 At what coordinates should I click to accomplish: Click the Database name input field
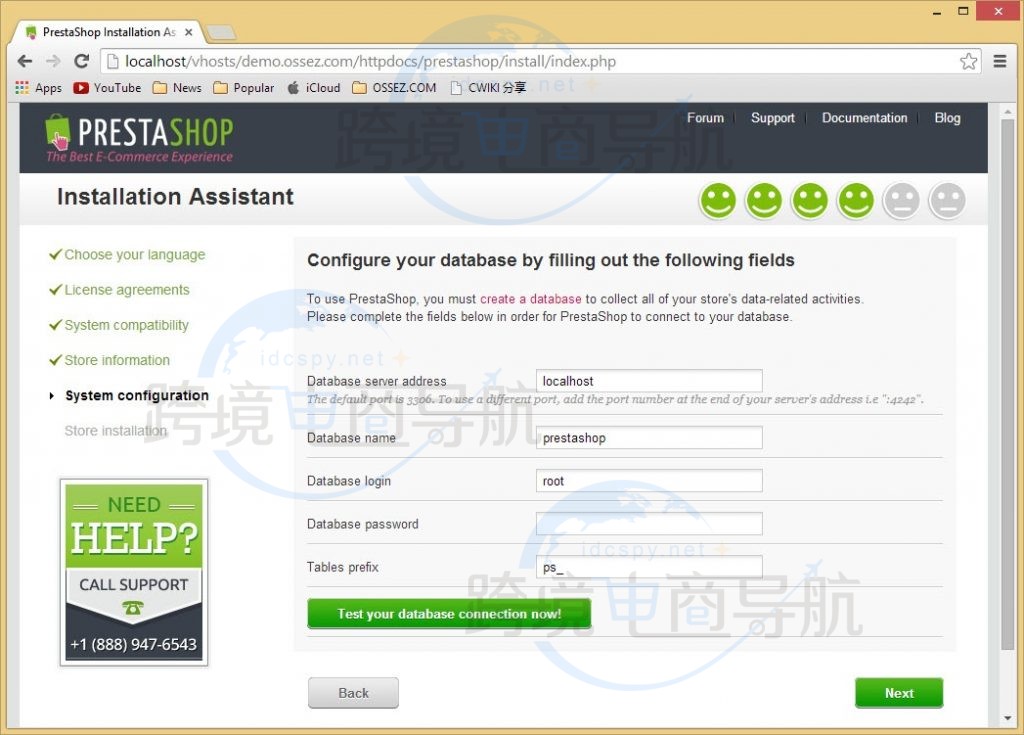click(x=649, y=438)
